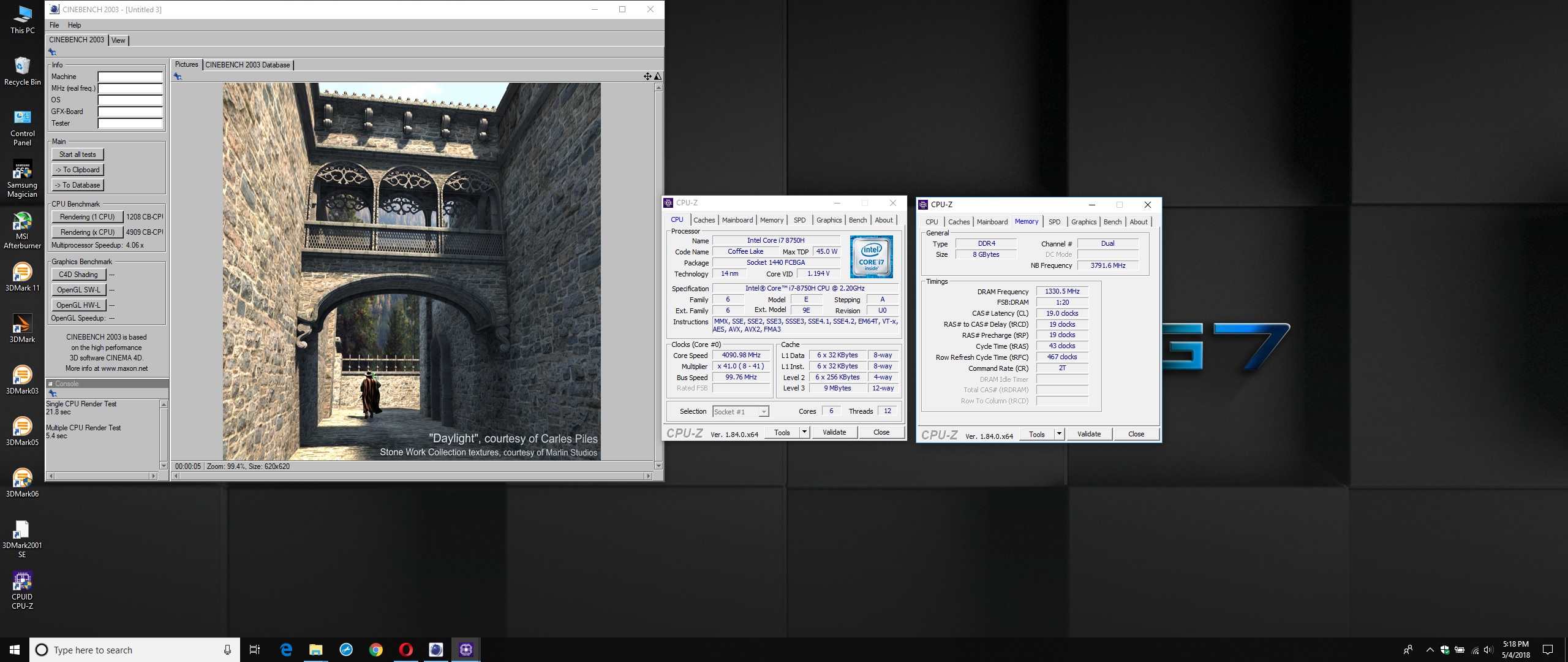Screen dimensions: 1568x662
Task: Run Rendering (x CPU) benchmark
Action: click(x=88, y=232)
